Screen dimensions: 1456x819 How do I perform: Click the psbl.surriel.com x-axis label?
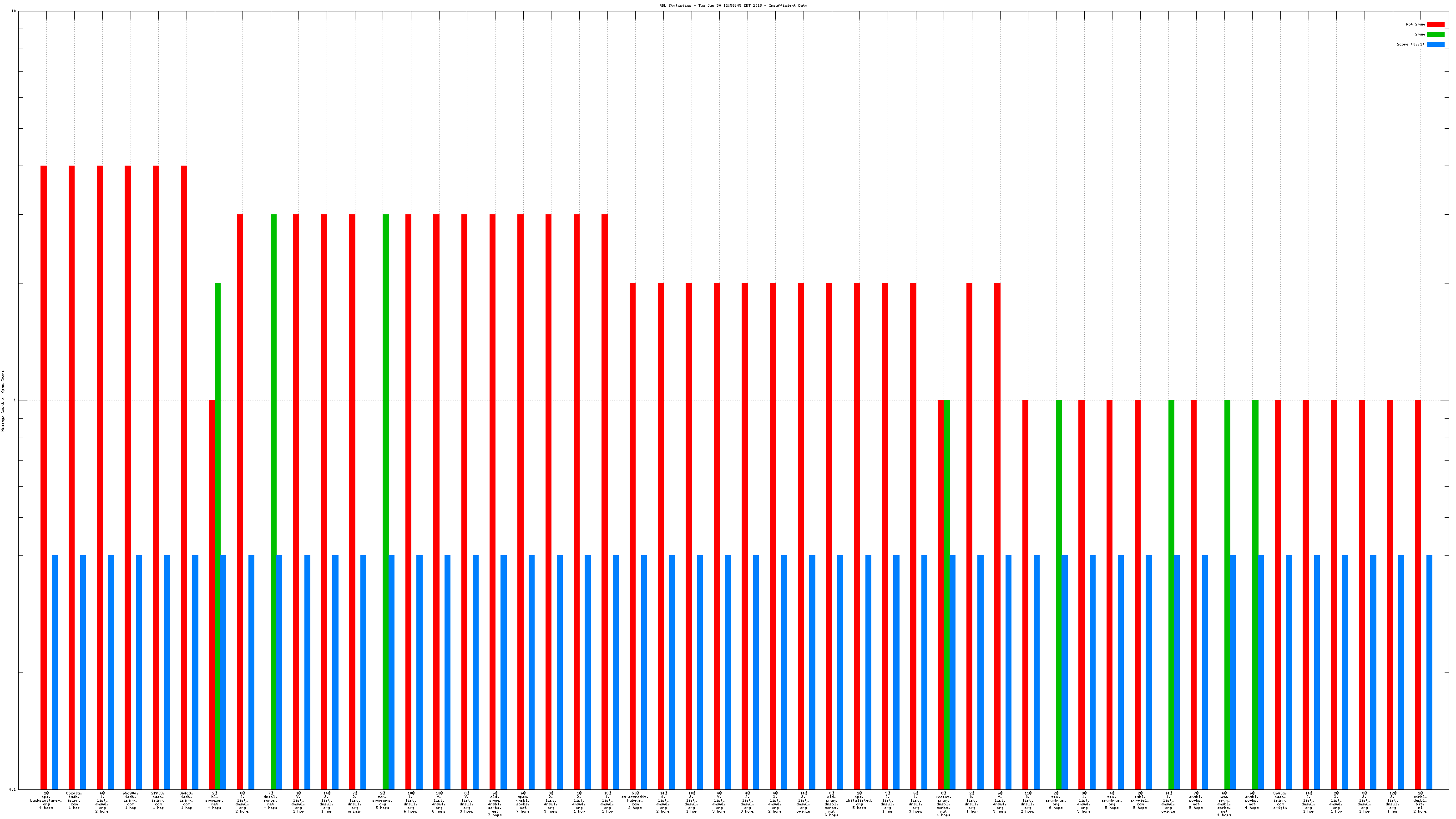[1140, 800]
